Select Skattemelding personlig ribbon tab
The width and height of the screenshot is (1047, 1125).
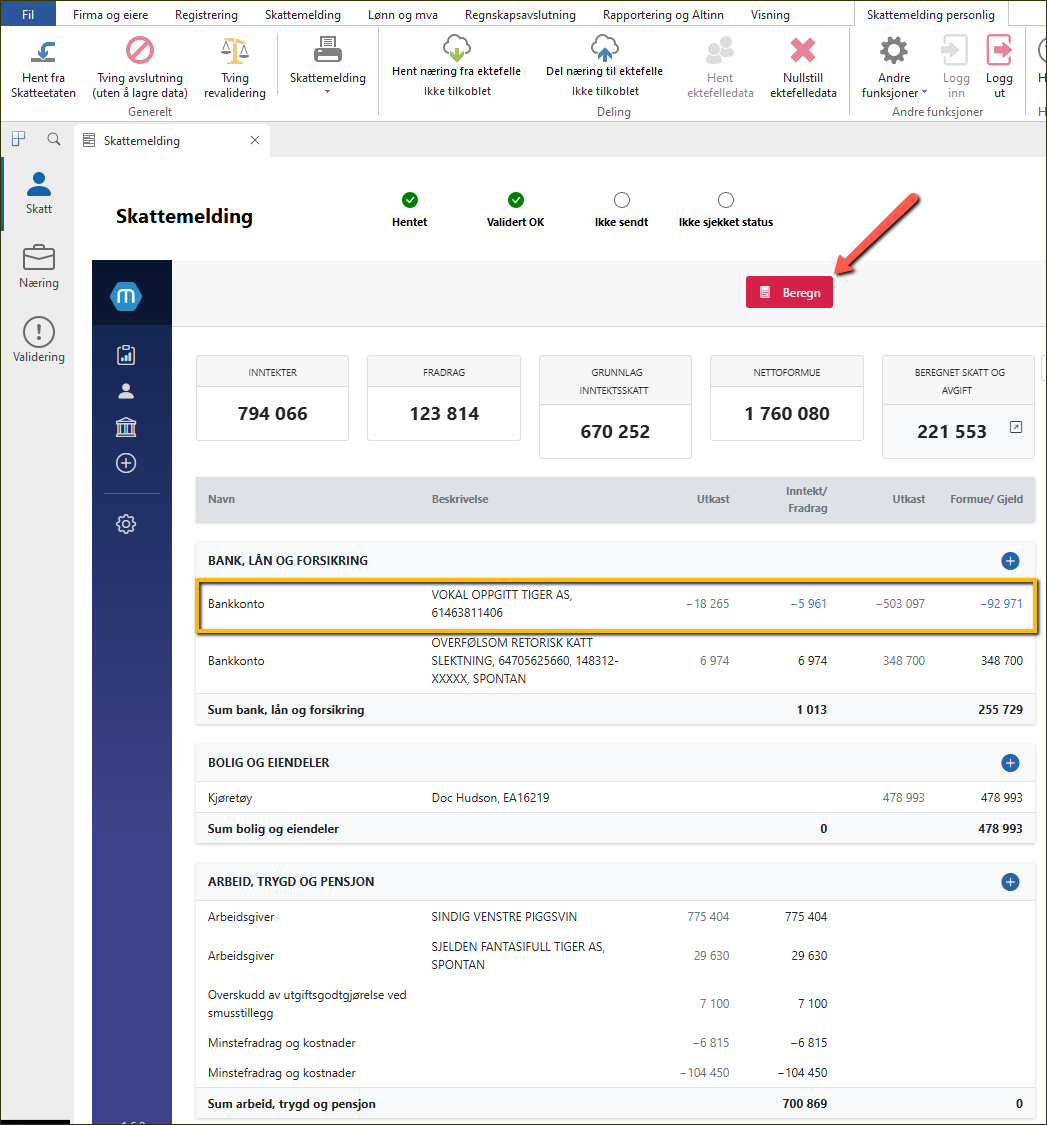coord(931,14)
